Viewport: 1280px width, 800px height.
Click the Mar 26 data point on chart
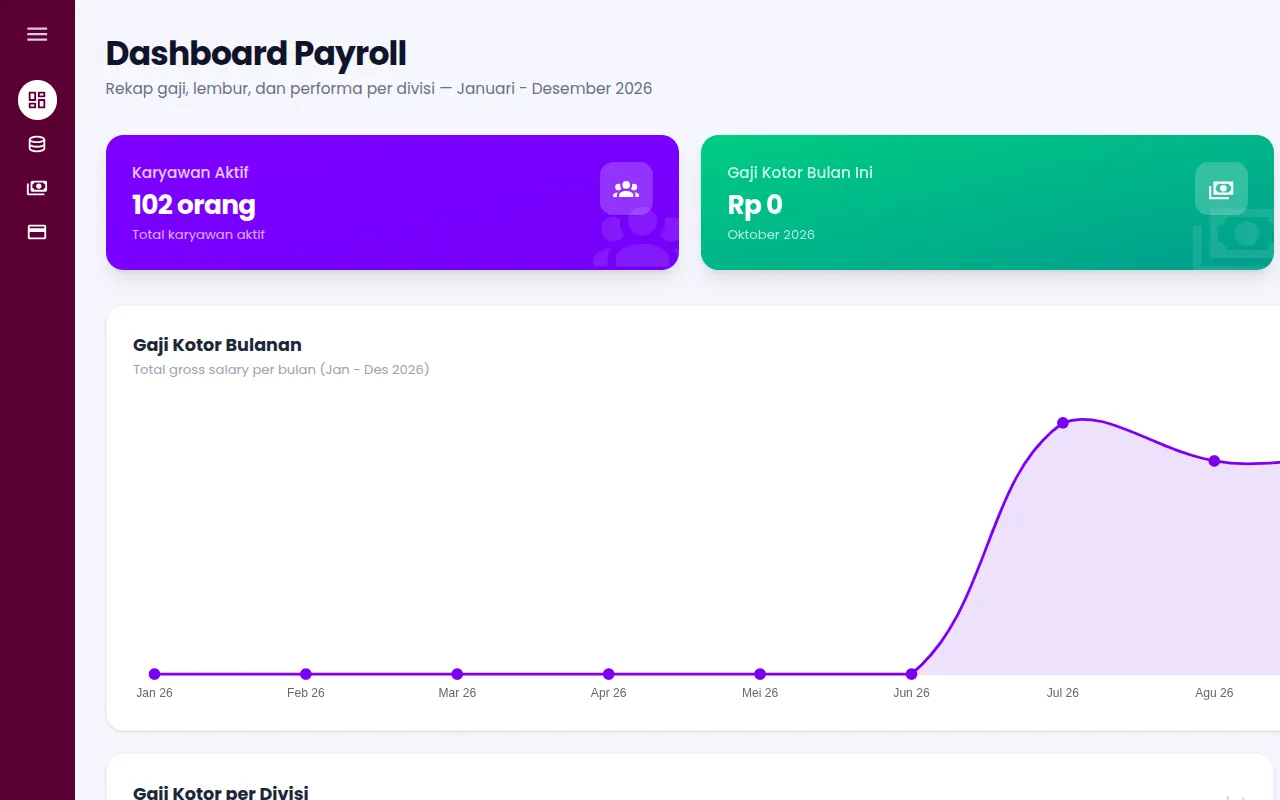point(457,674)
